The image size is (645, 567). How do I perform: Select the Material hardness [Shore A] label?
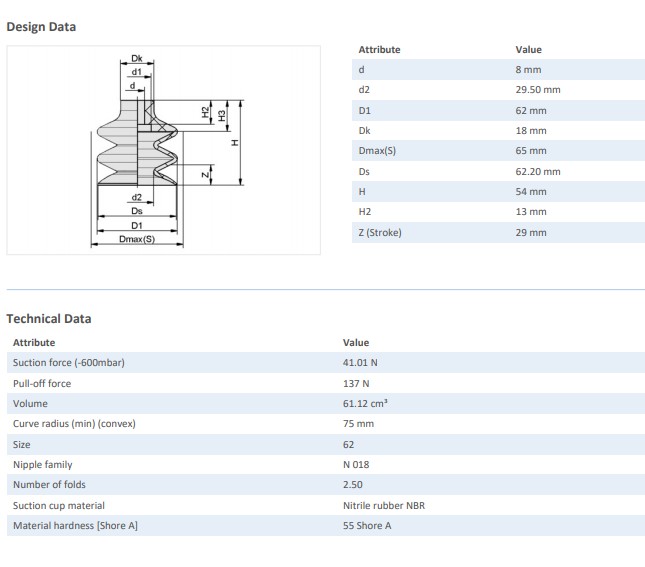click(75, 526)
